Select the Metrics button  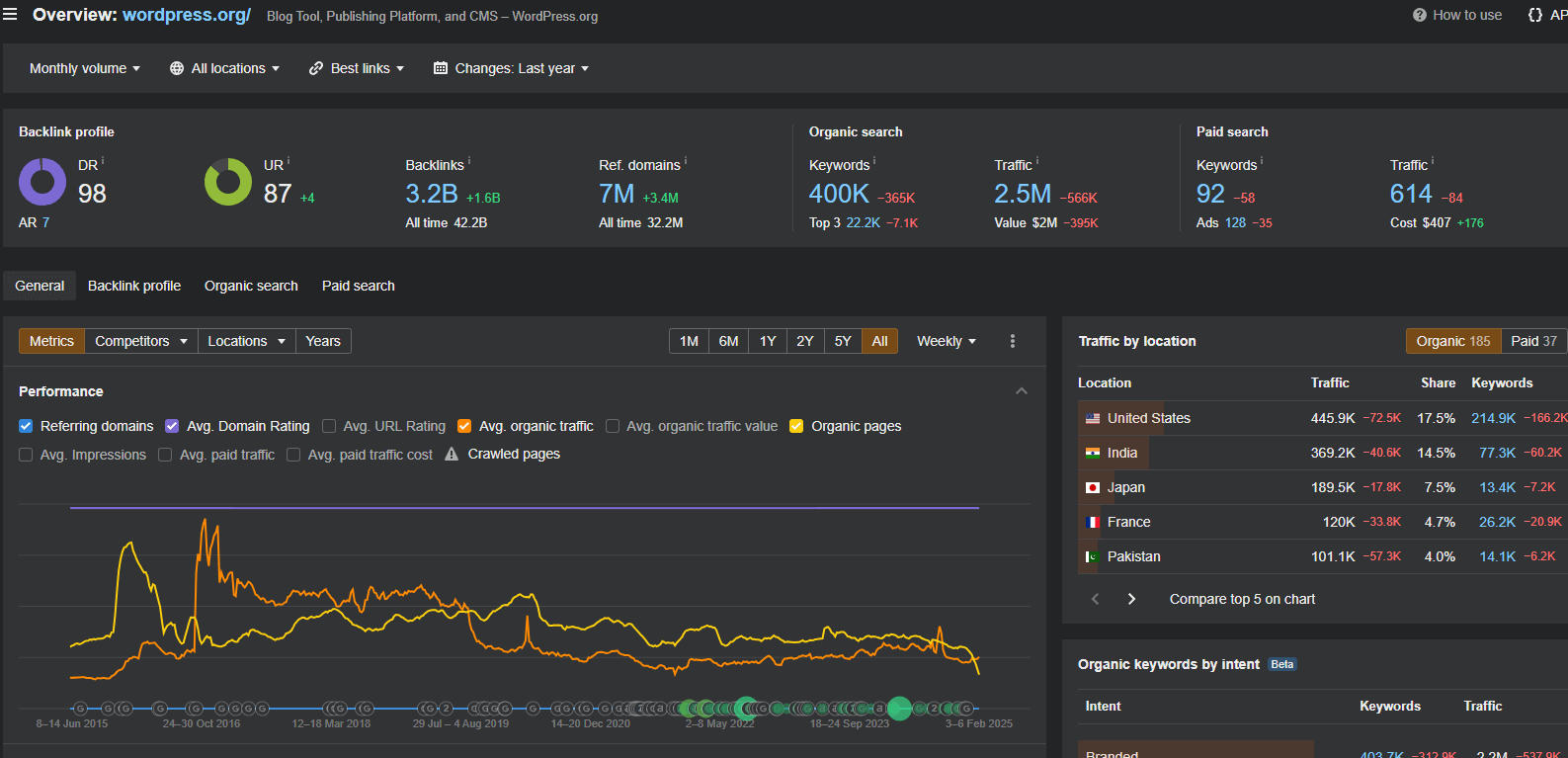click(x=51, y=341)
